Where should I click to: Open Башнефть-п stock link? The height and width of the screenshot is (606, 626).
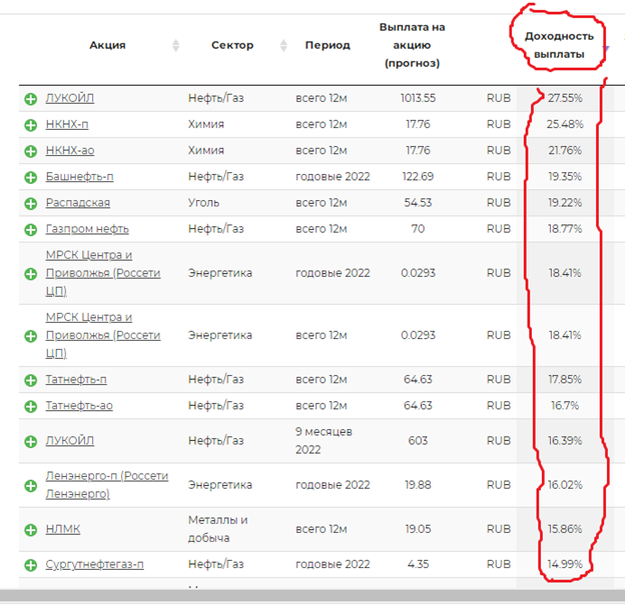point(79,176)
